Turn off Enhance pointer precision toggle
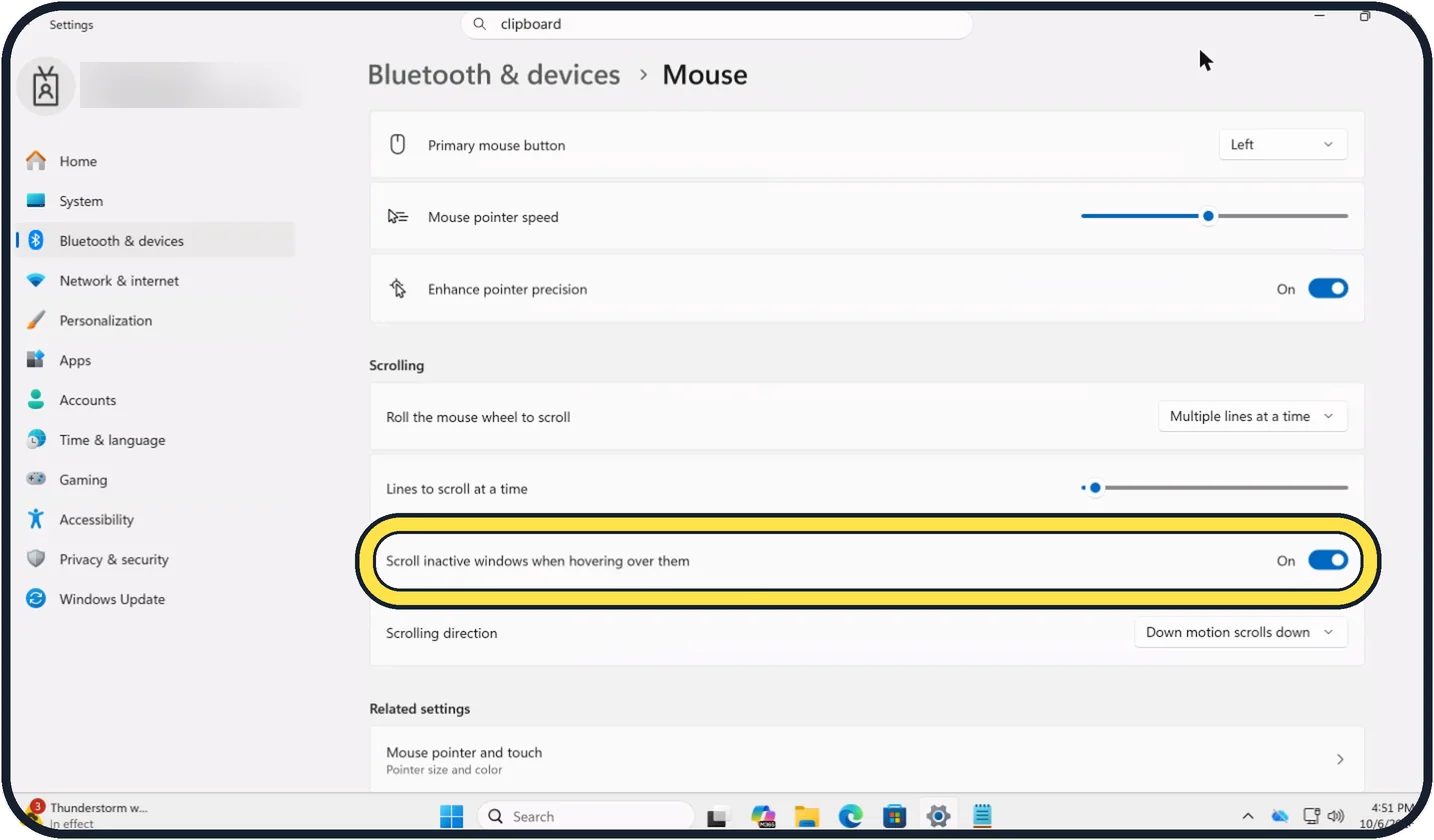1434x840 pixels. 1328,289
